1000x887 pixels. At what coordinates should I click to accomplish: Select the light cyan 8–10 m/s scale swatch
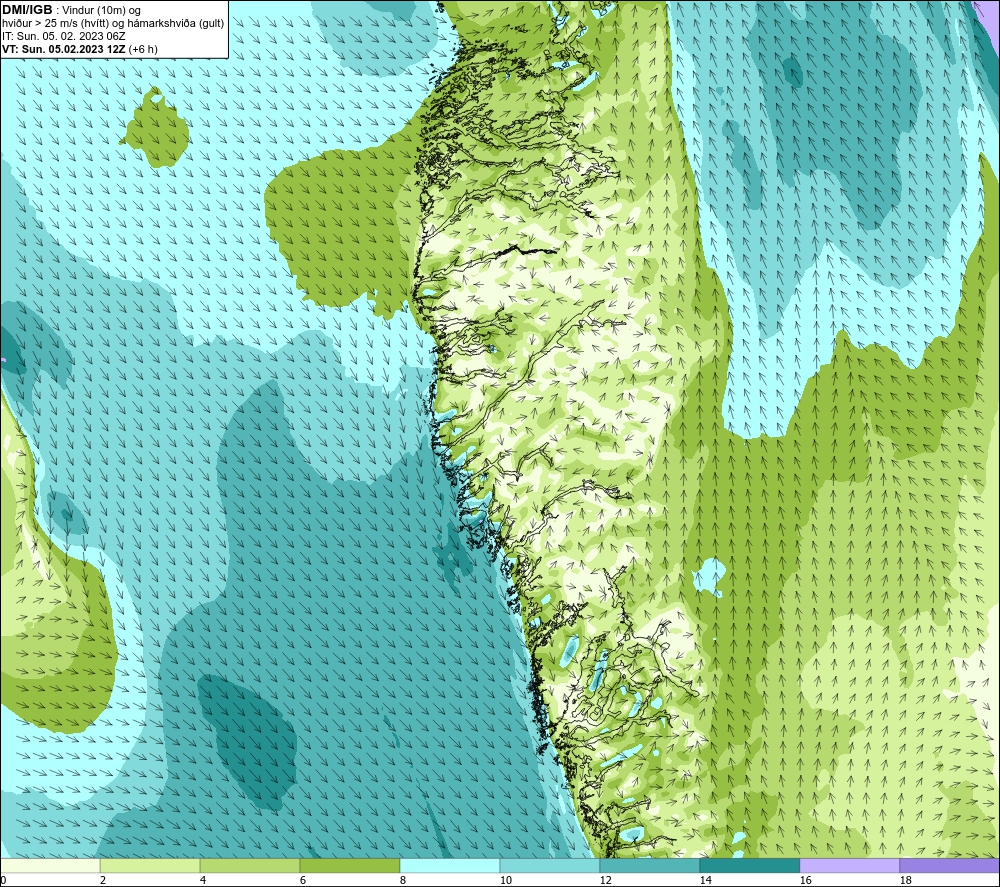point(450,865)
